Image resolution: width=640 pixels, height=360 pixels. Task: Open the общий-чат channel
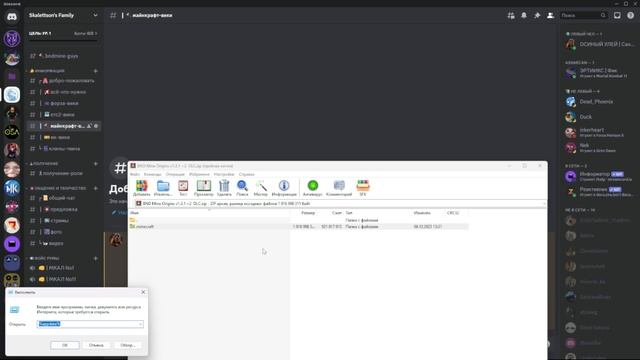tap(64, 198)
